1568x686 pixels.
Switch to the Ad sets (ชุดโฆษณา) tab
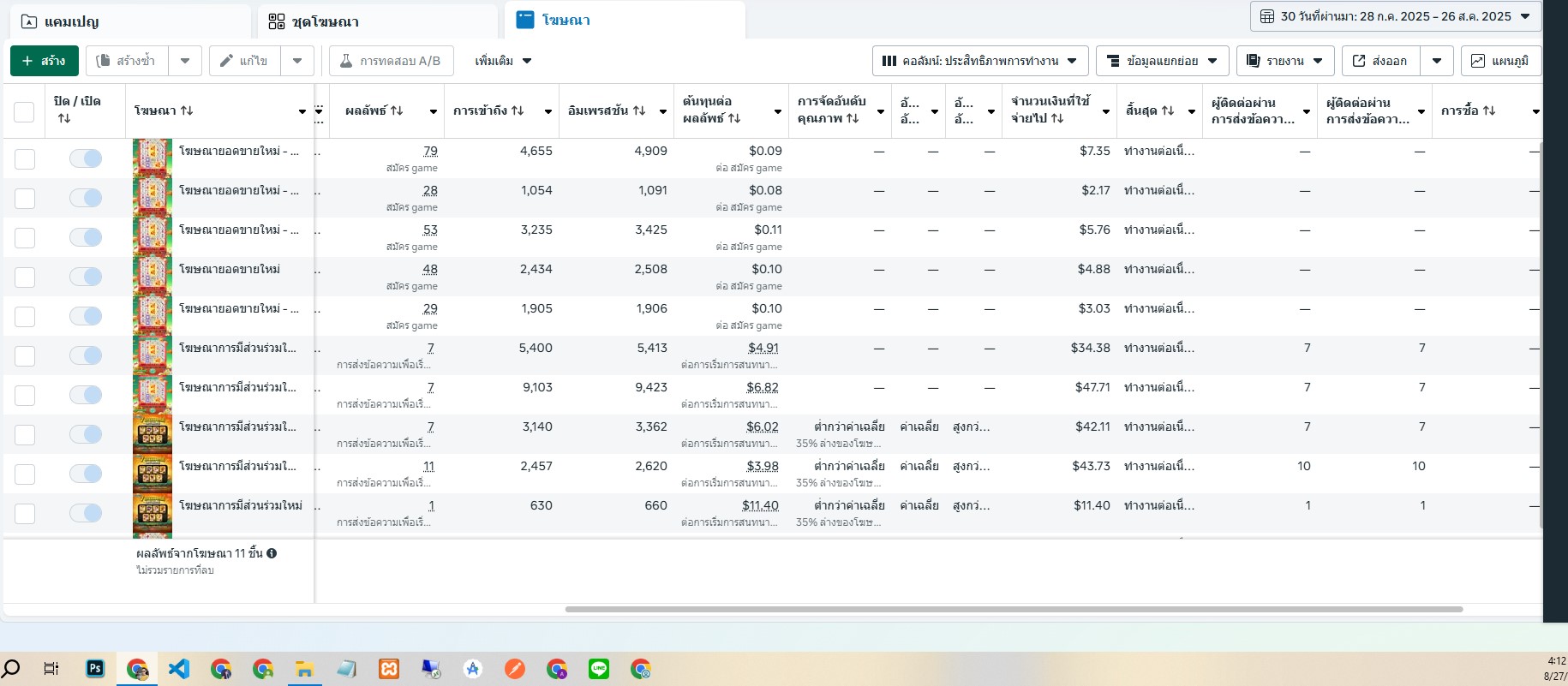click(x=375, y=21)
